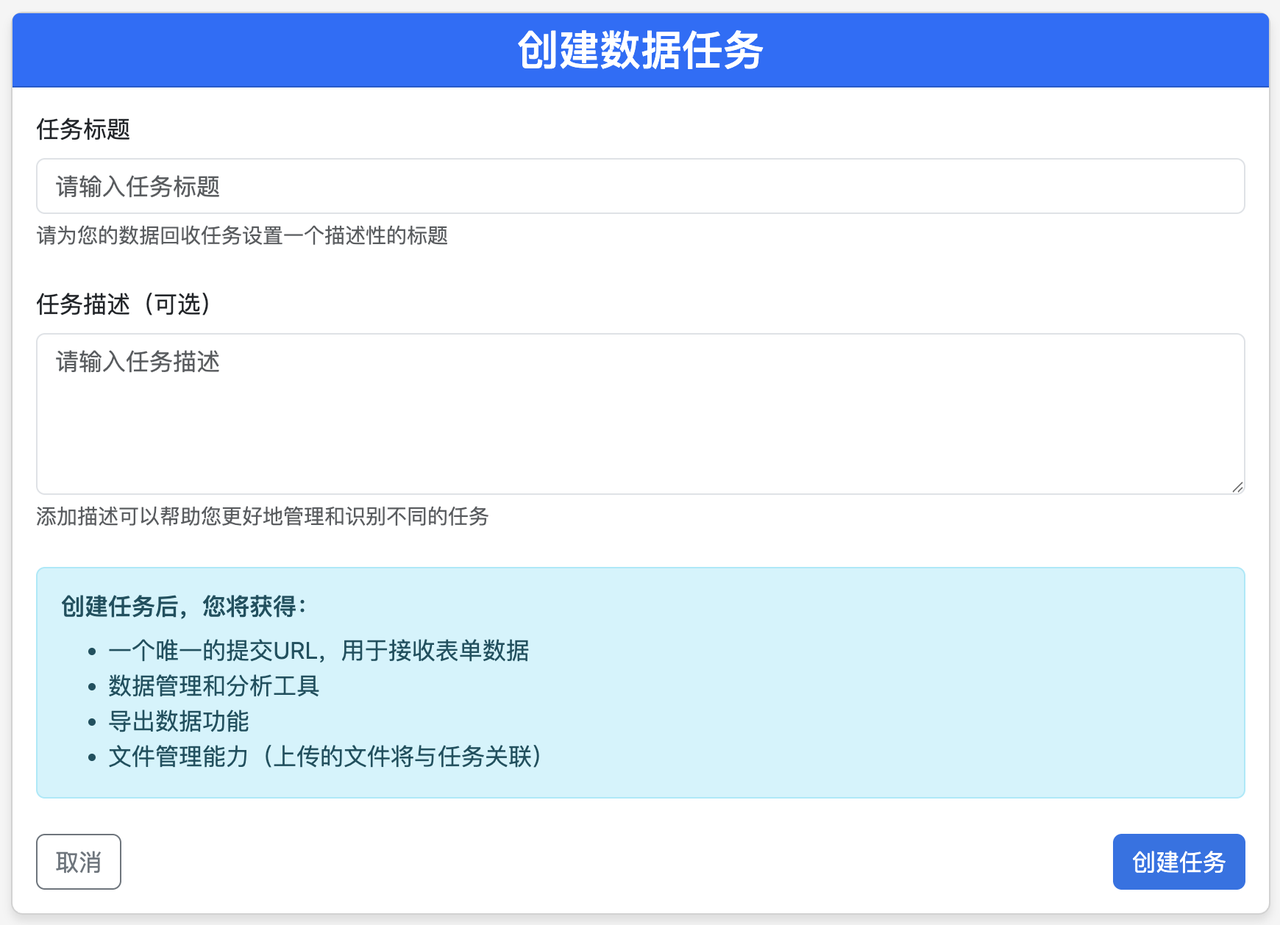The width and height of the screenshot is (1280, 925).
Task: Click the bullet dot before 导出数据功能
Action: (x=92, y=722)
